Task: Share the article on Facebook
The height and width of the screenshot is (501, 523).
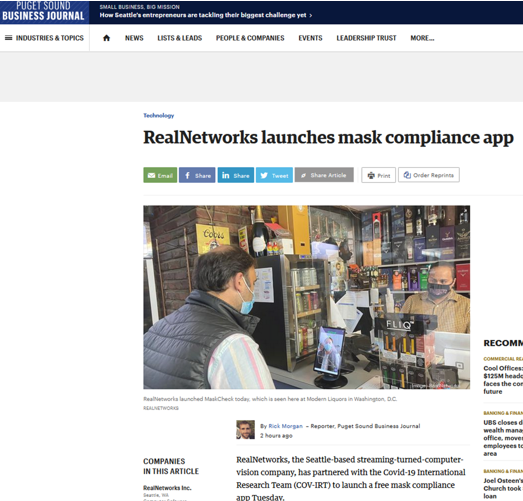Action: 197,175
